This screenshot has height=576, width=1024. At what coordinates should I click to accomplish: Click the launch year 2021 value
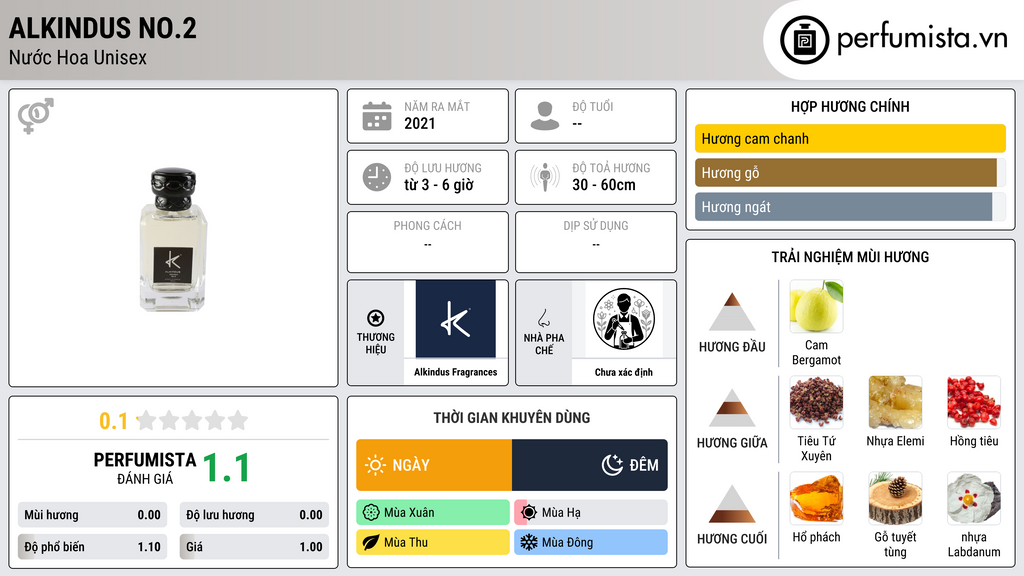coord(419,123)
